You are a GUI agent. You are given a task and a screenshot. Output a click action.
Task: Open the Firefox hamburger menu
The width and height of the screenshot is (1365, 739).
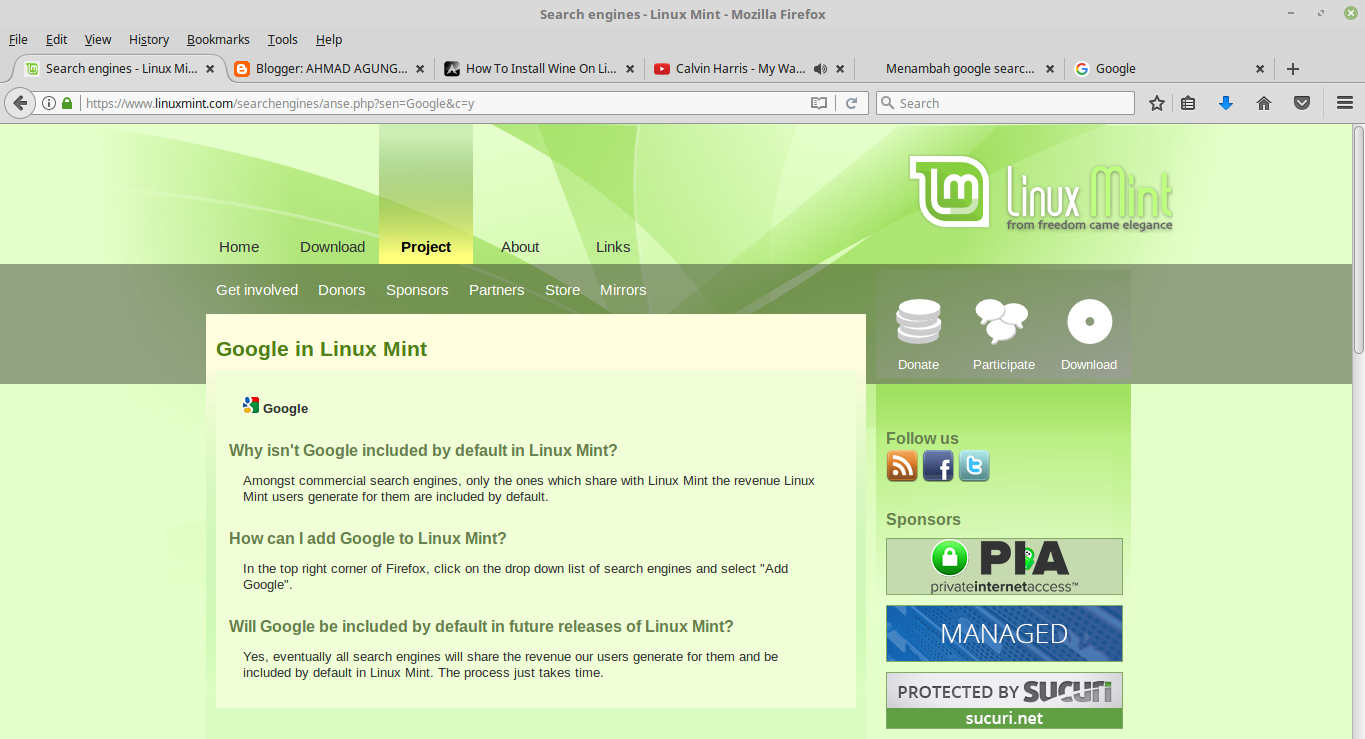pos(1345,103)
